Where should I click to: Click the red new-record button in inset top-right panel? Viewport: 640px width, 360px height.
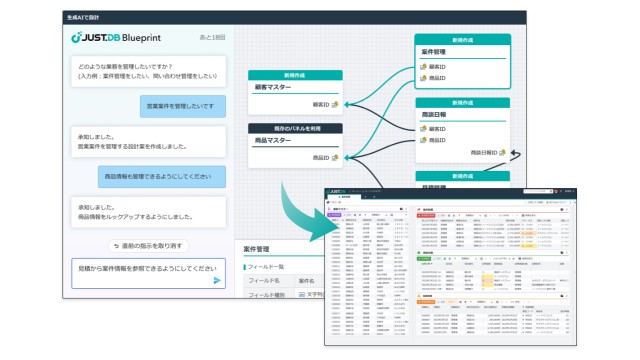click(425, 215)
